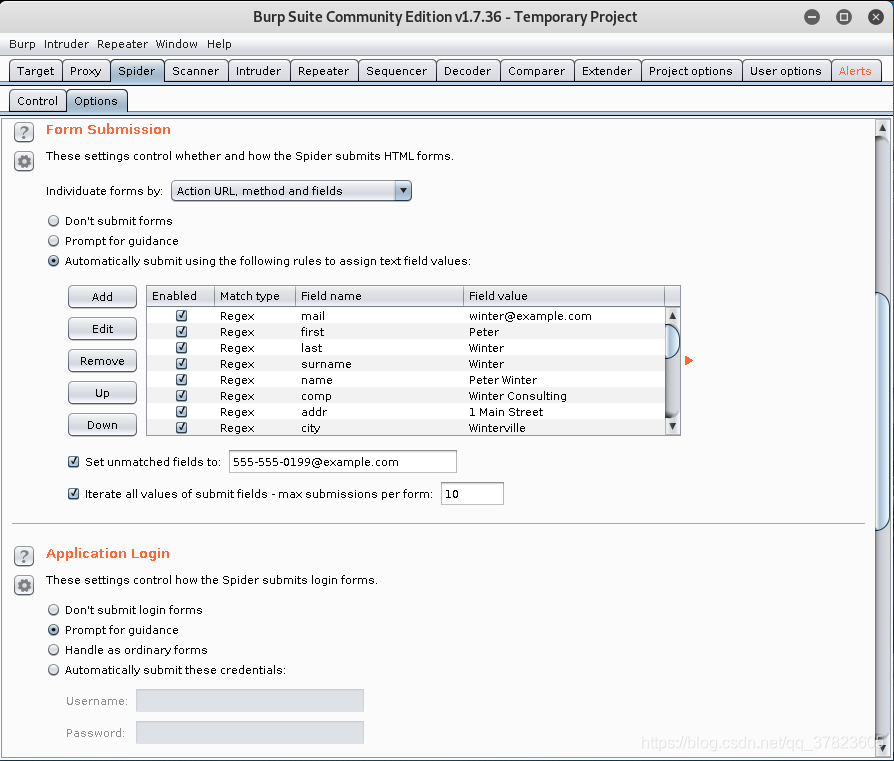Toggle enabled checkbox for surname rule

coord(181,363)
